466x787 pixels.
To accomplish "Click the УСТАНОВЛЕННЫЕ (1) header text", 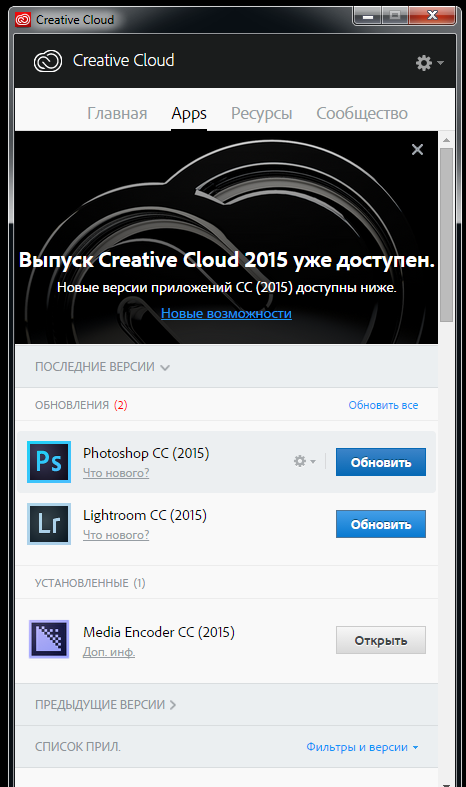I will click(x=90, y=583).
